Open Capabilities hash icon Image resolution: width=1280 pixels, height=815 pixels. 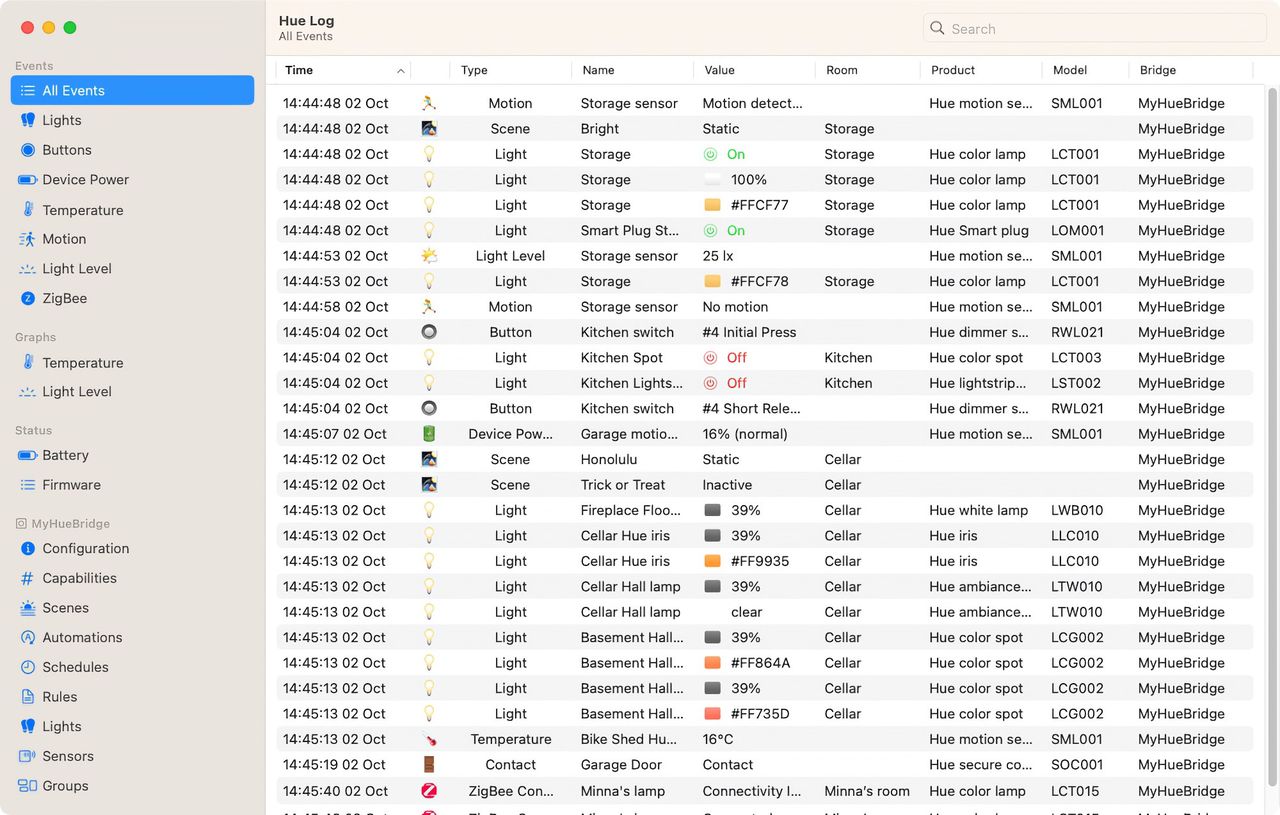pyautogui.click(x=28, y=578)
